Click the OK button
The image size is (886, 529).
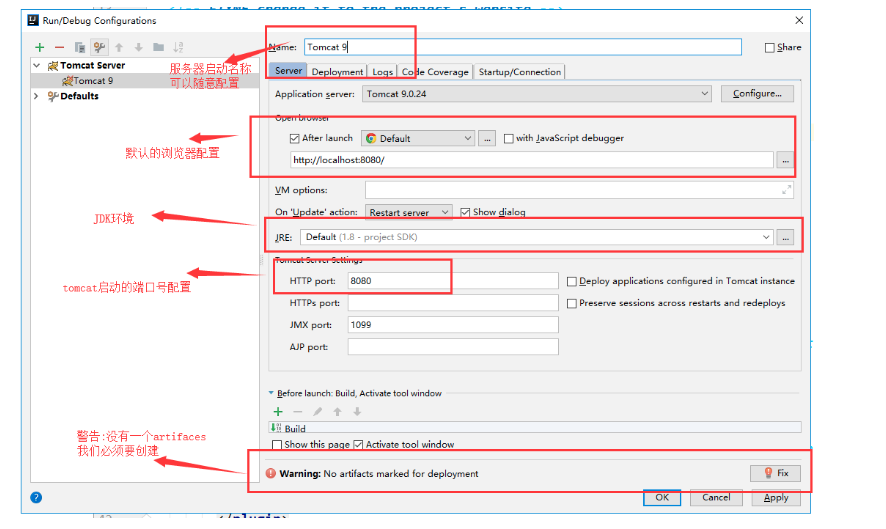coord(662,497)
